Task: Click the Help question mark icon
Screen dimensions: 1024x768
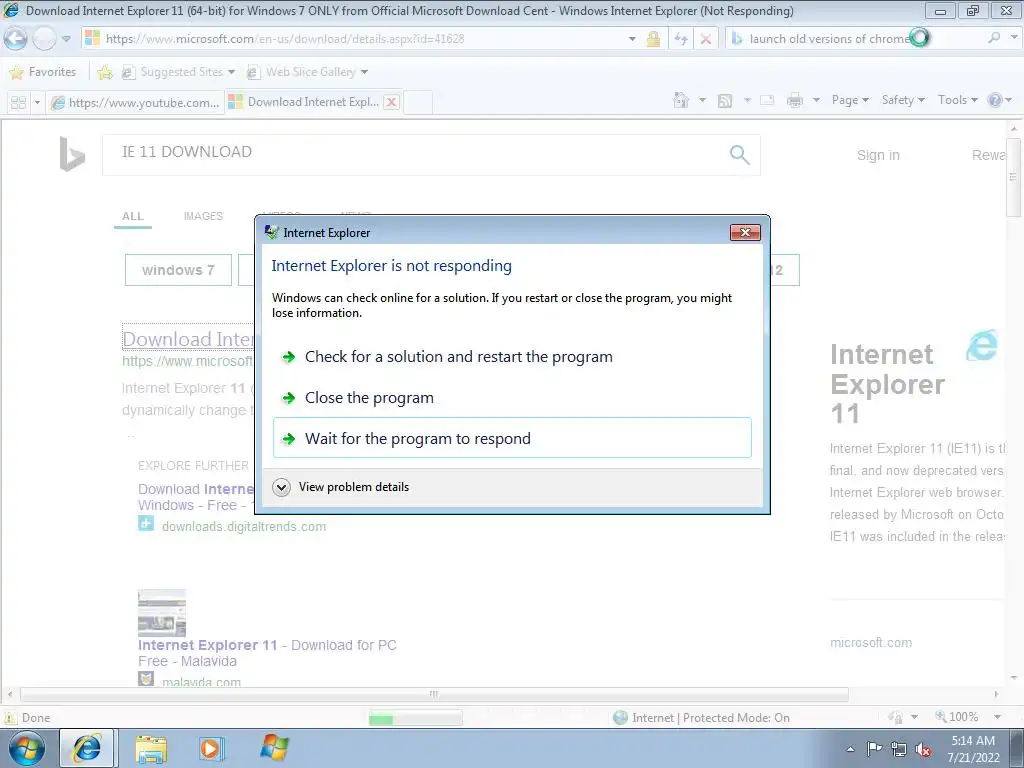Action: tap(995, 101)
